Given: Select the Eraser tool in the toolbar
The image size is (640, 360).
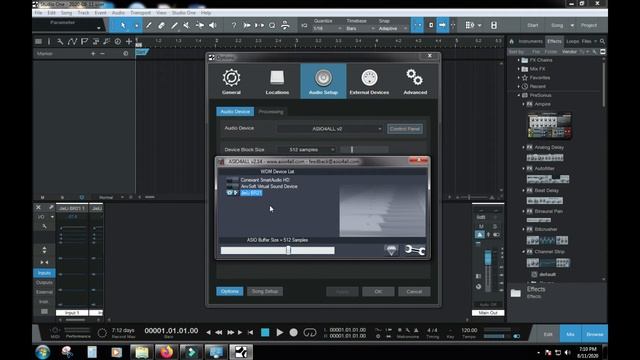Looking at the screenshot, I should point(161,25).
